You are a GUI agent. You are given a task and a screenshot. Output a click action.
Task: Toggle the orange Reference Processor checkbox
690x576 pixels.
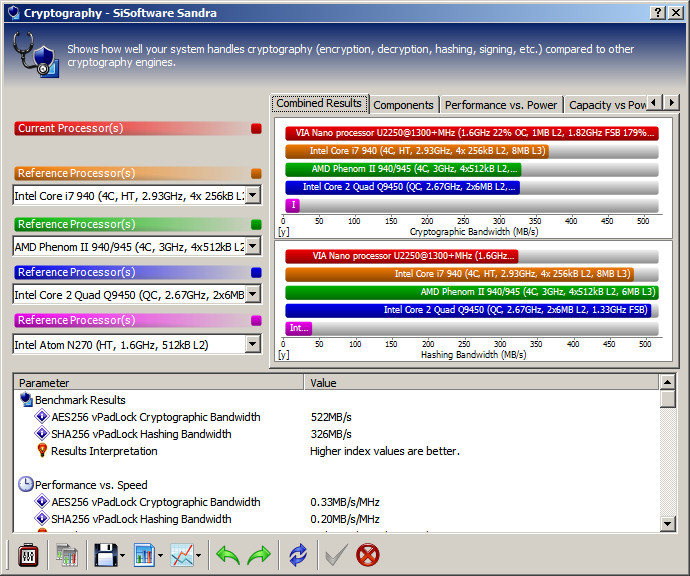(x=256, y=173)
